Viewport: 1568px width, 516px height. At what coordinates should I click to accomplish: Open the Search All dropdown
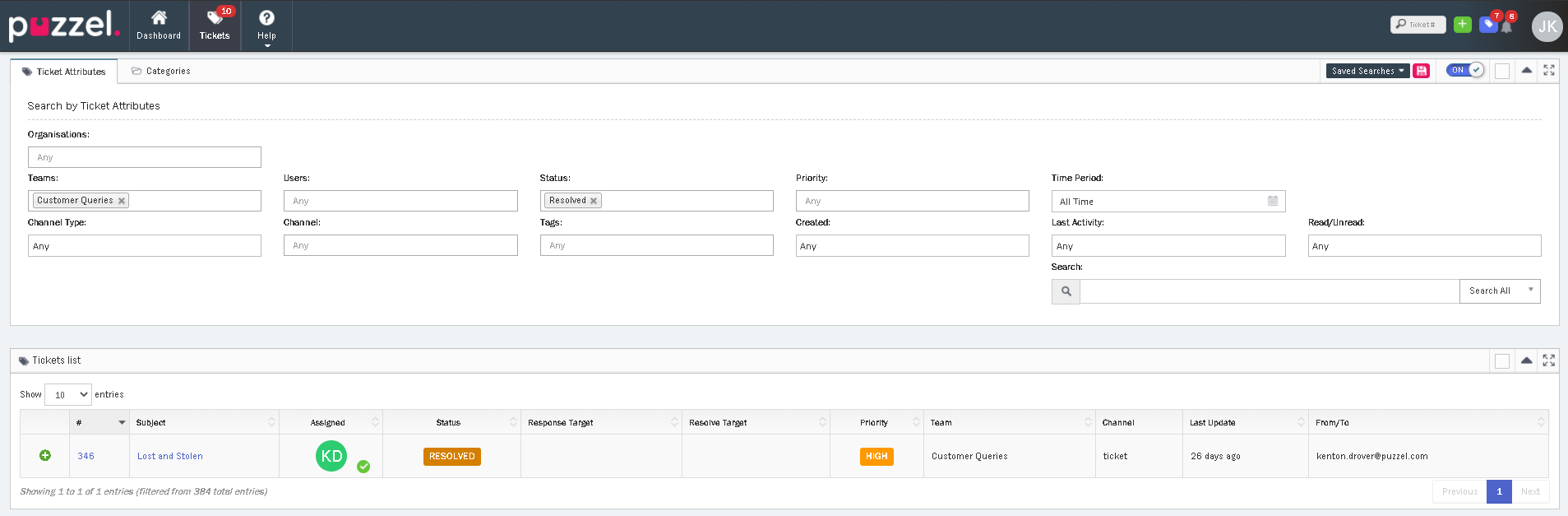pos(1500,291)
